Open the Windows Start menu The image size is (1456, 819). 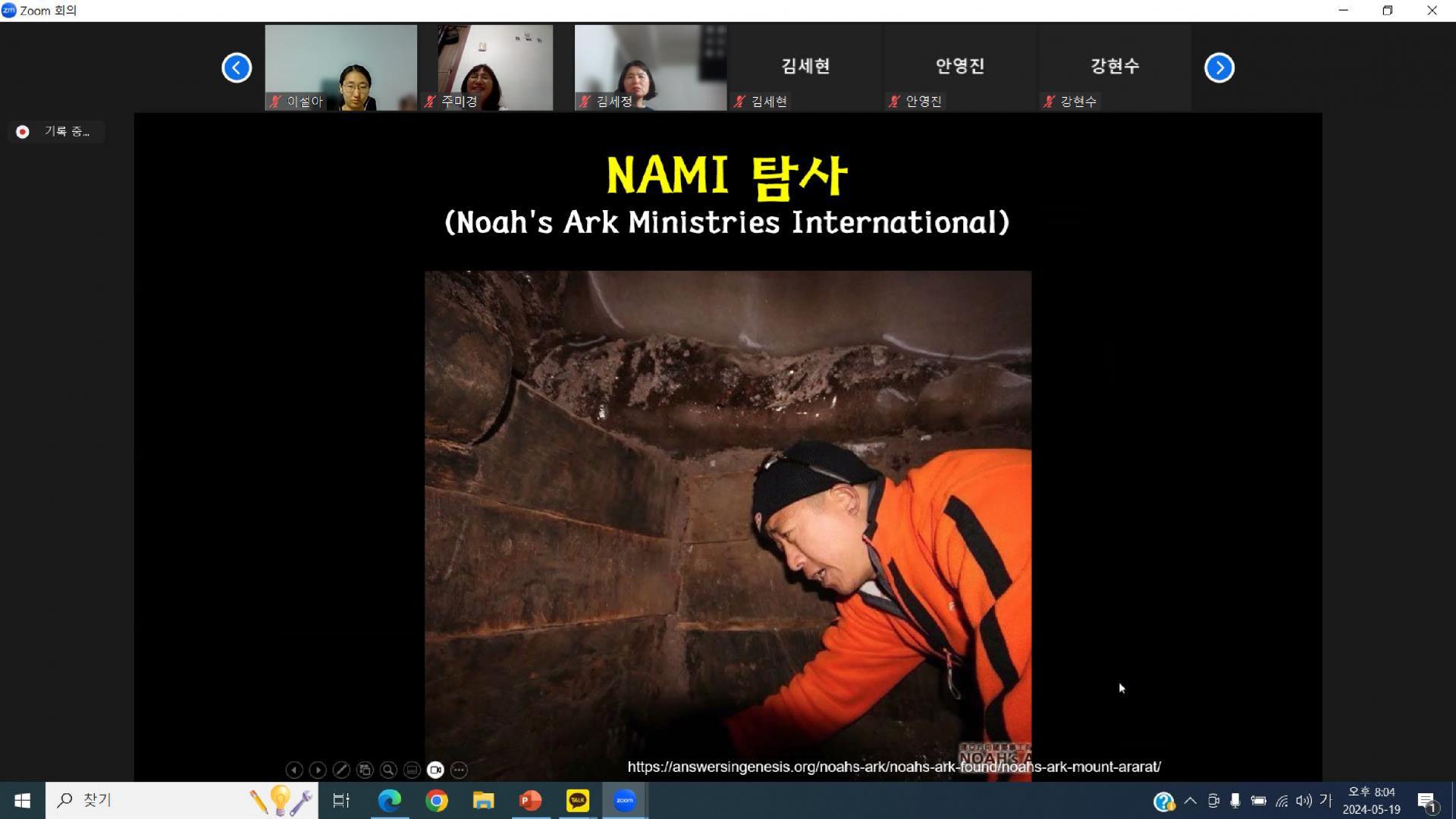[x=22, y=800]
